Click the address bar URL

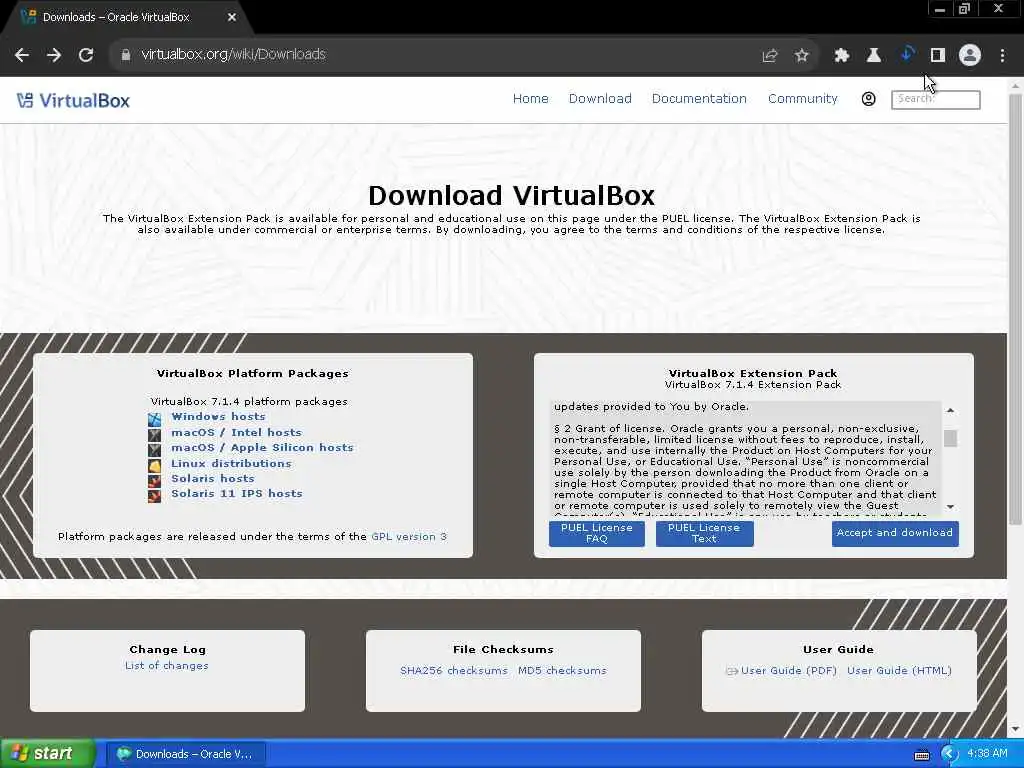(233, 55)
